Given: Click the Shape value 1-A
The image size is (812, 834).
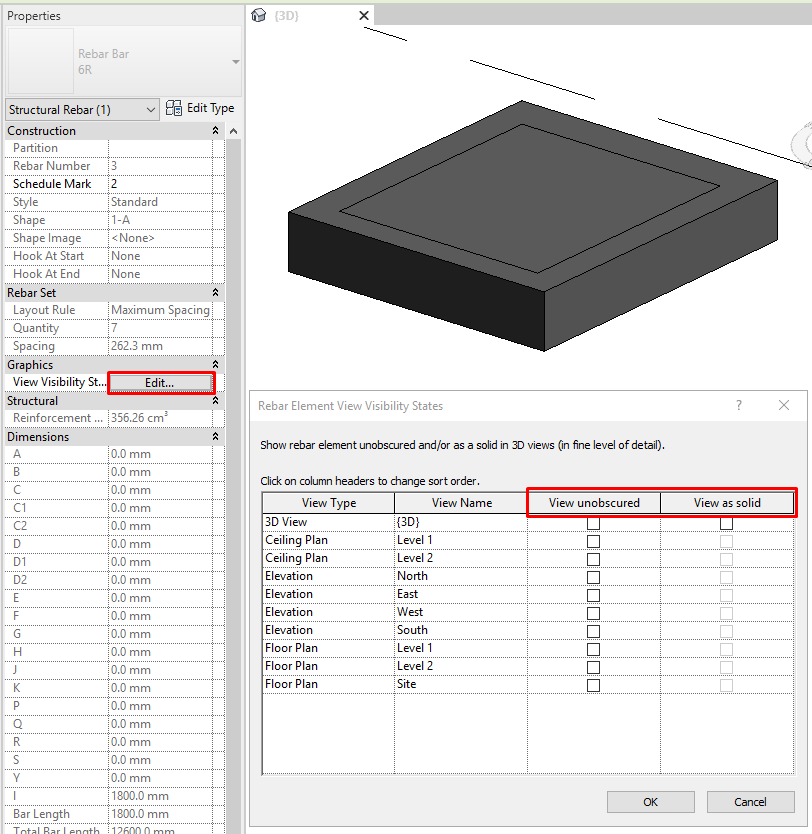Looking at the screenshot, I should click(160, 220).
